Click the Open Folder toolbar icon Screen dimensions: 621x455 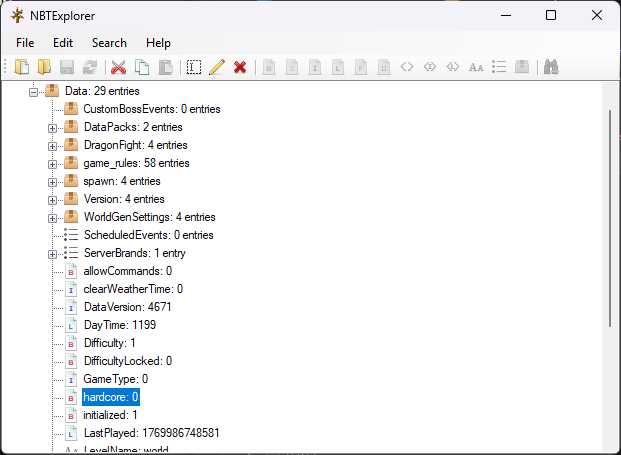pos(45,67)
